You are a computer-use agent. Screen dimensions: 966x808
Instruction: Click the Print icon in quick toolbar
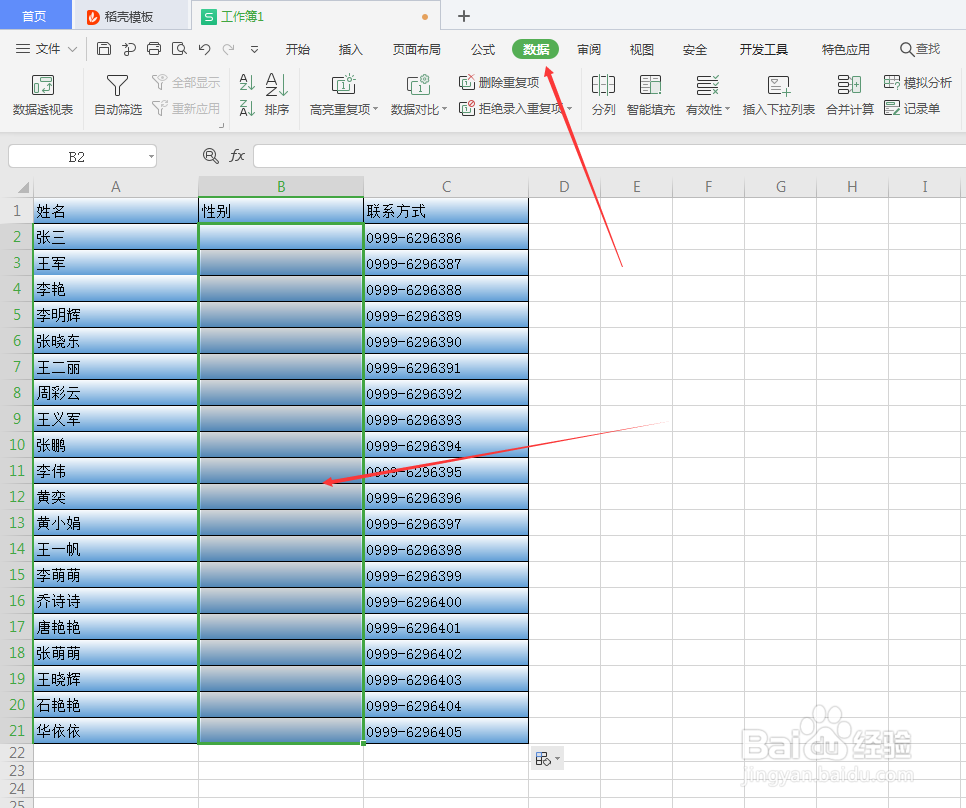point(154,49)
